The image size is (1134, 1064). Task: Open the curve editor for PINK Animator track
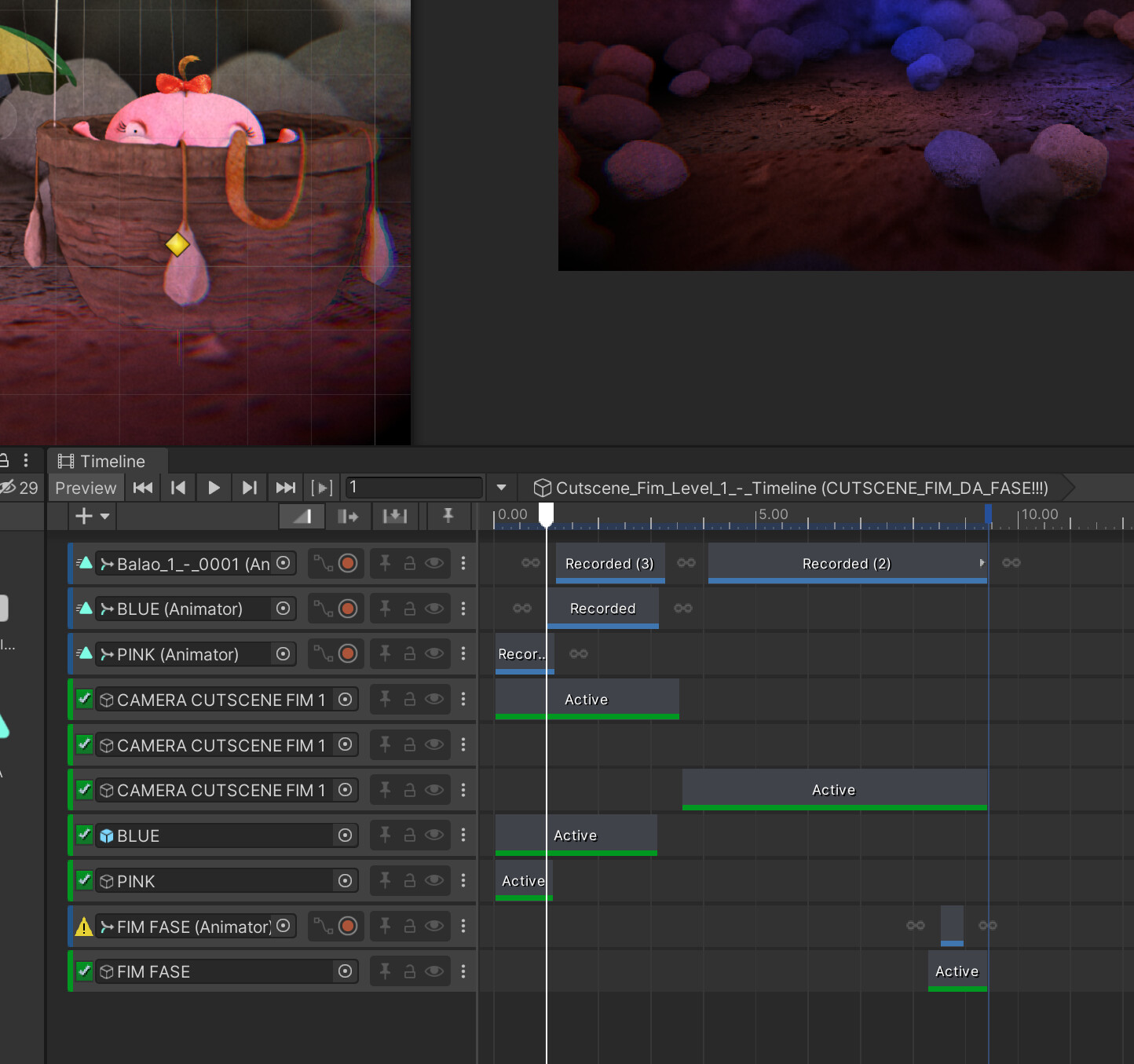tap(324, 653)
